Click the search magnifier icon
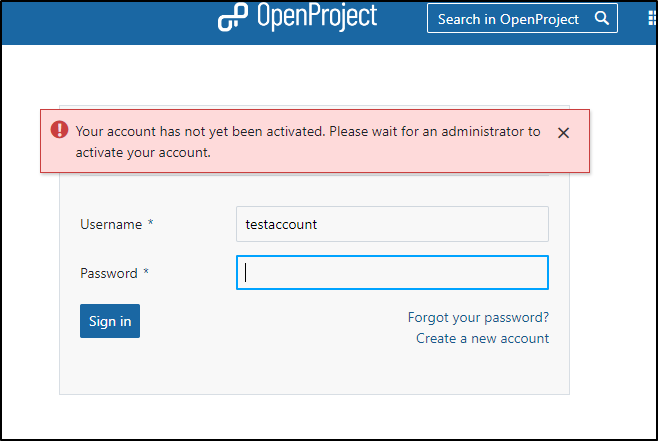Screen dimensions: 658x441 pyautogui.click(x=601, y=18)
